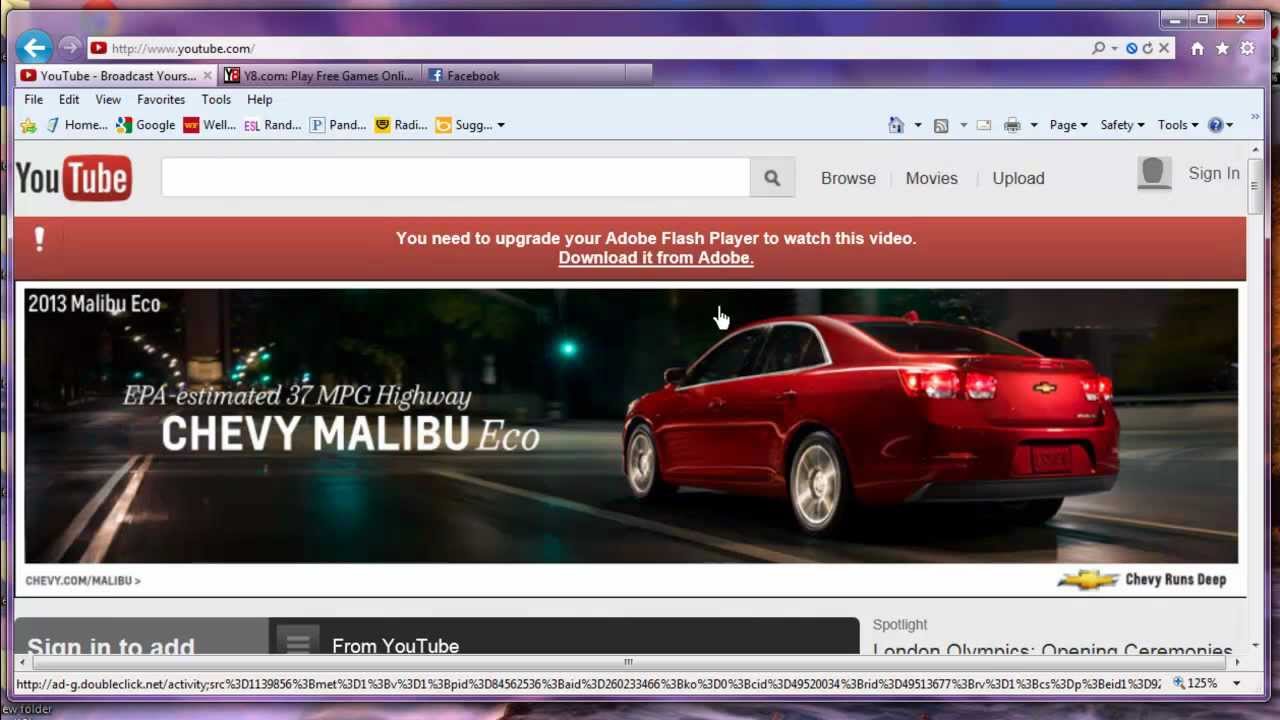This screenshot has width=1280, height=720.
Task: Open the Favorites menu
Action: coord(161,99)
